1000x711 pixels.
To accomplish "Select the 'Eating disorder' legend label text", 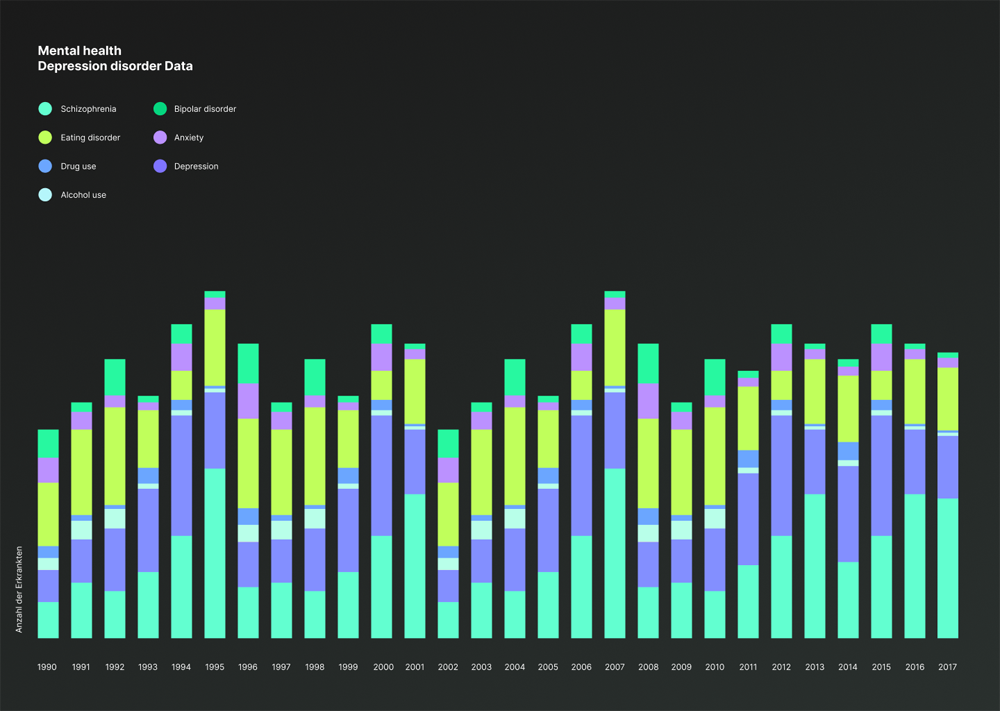I will coord(90,138).
